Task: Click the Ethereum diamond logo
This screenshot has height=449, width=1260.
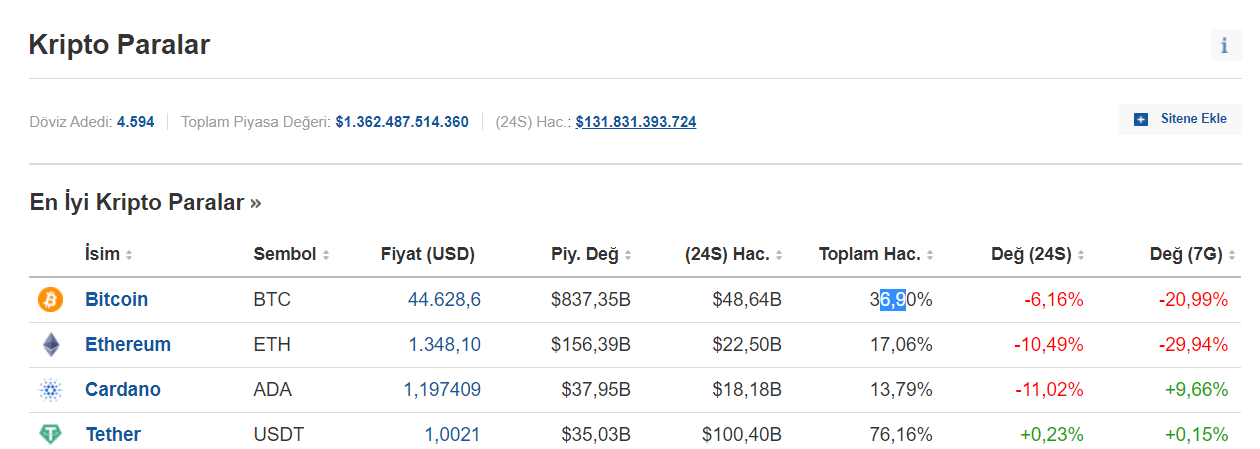Action: pyautogui.click(x=50, y=345)
